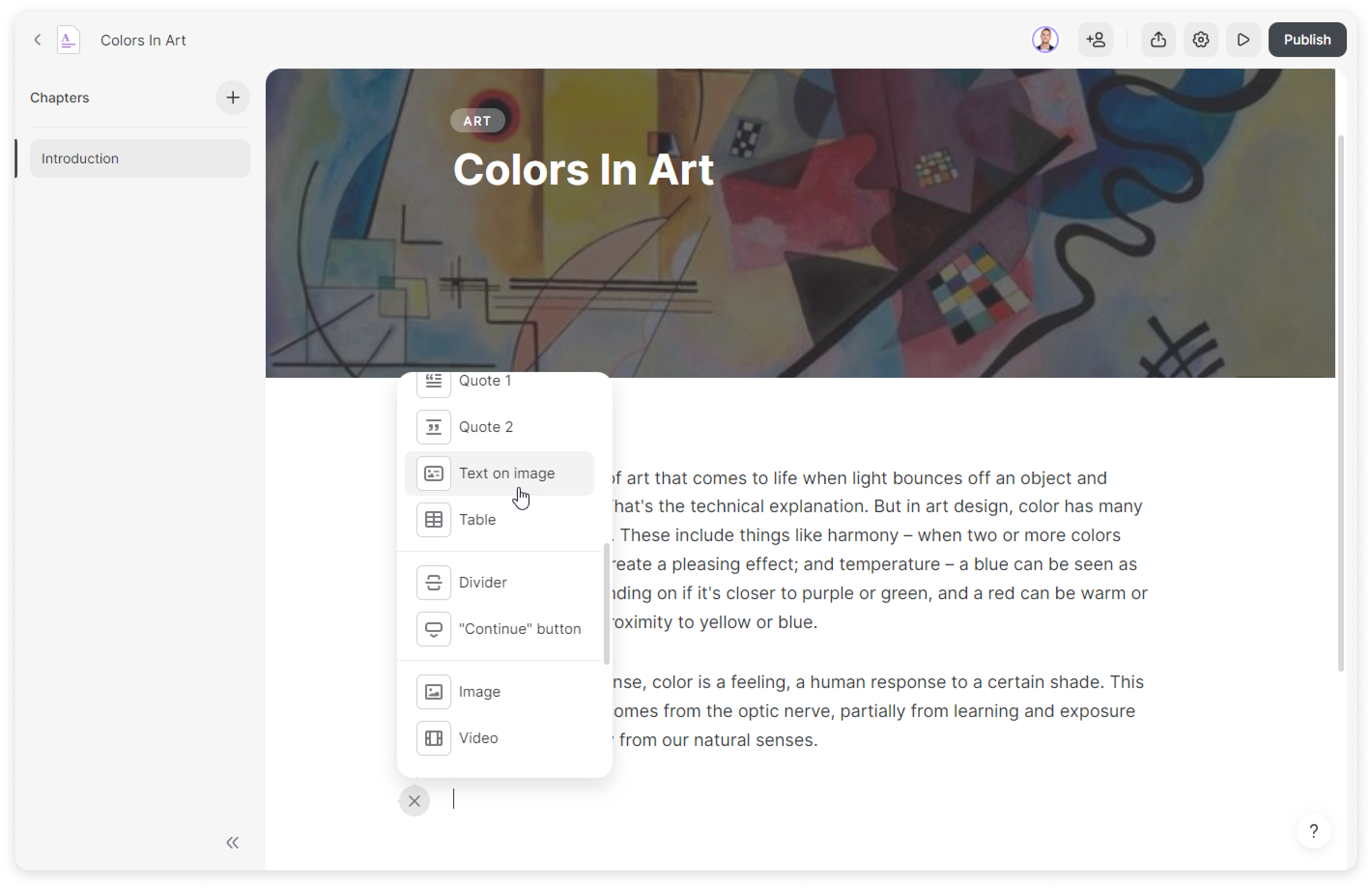Click the Image block icon
This screenshot has height=889, width=1372.
(x=433, y=691)
